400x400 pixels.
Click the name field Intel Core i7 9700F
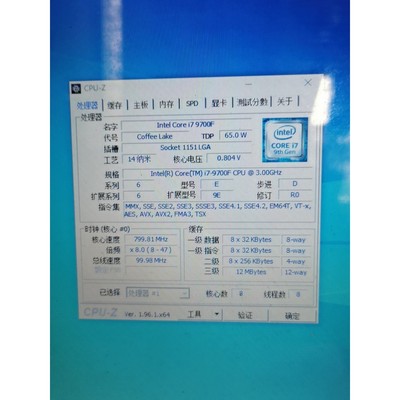[186, 125]
